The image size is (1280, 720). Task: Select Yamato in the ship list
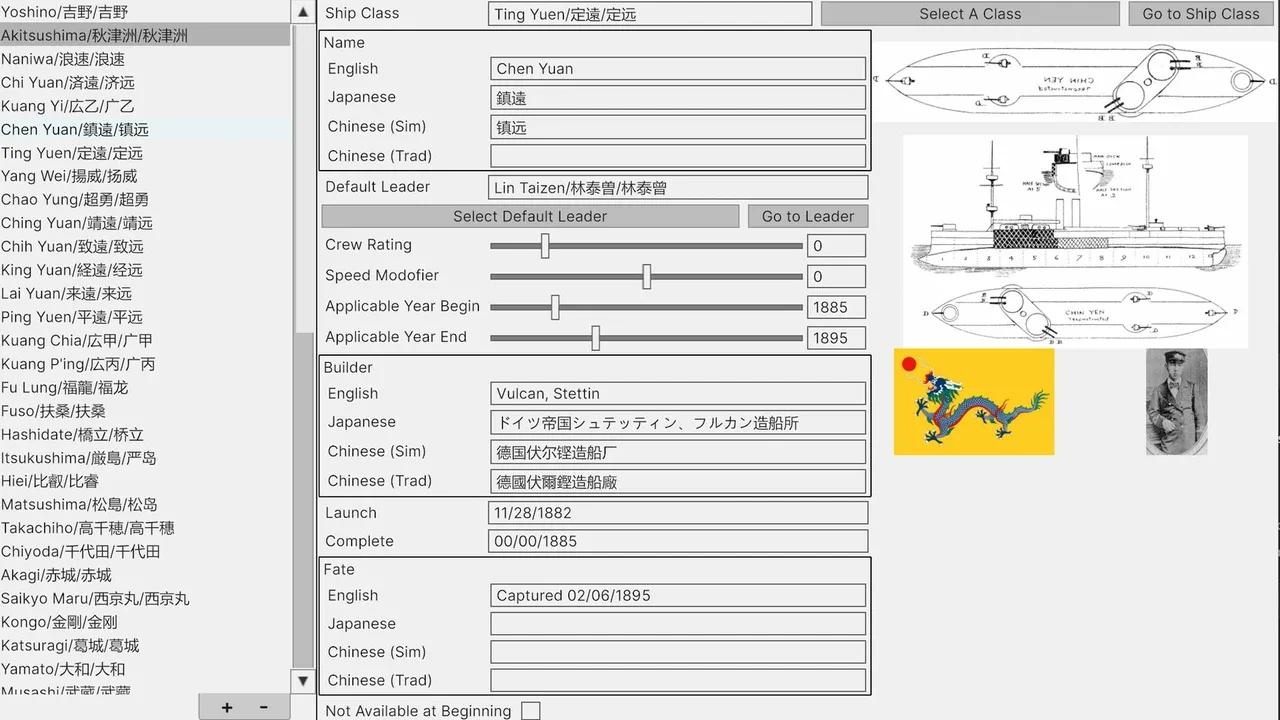click(145, 669)
